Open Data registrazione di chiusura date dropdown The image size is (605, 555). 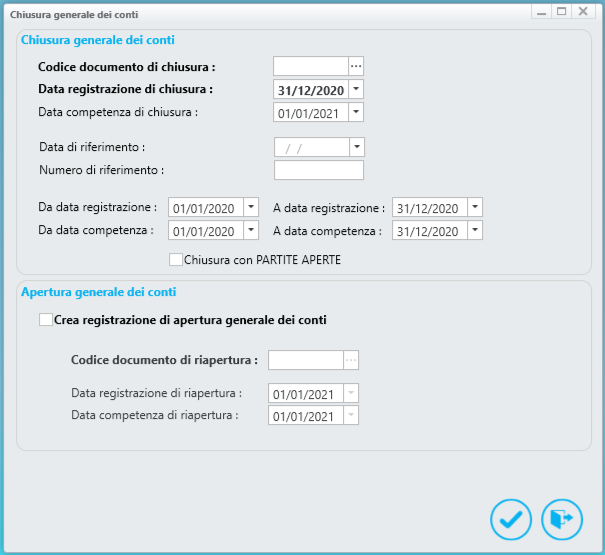pos(356,89)
